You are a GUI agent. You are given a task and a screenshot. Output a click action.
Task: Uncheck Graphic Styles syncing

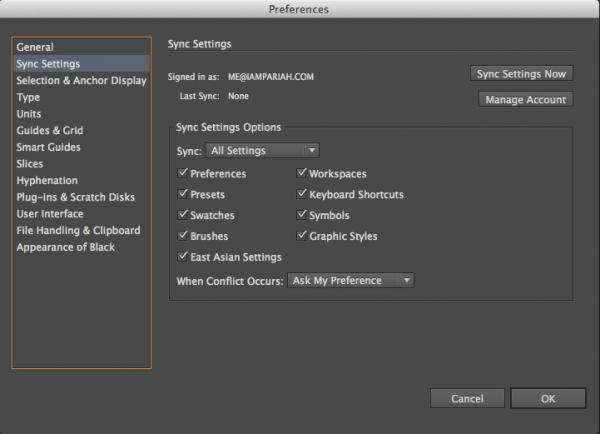[x=302, y=235]
